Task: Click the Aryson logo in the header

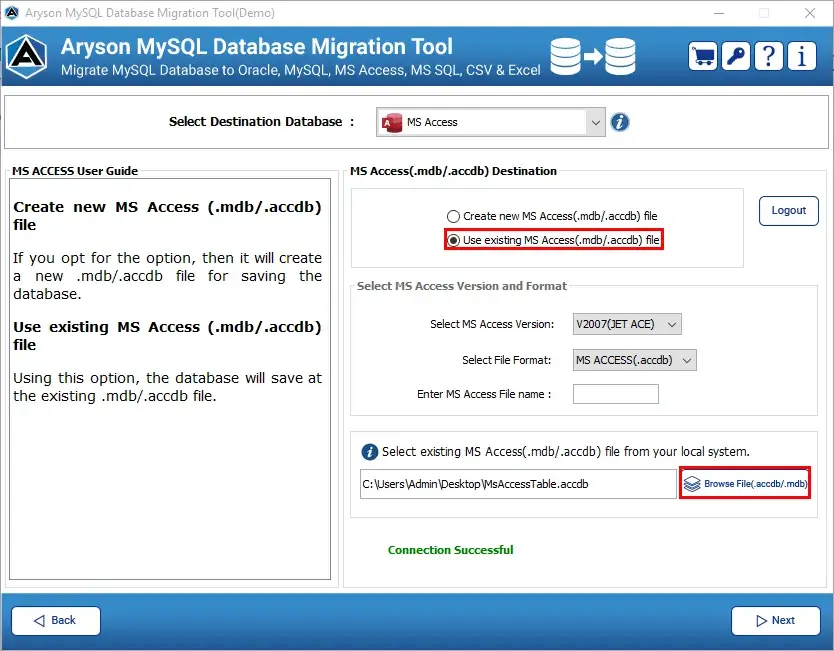Action: [27, 56]
